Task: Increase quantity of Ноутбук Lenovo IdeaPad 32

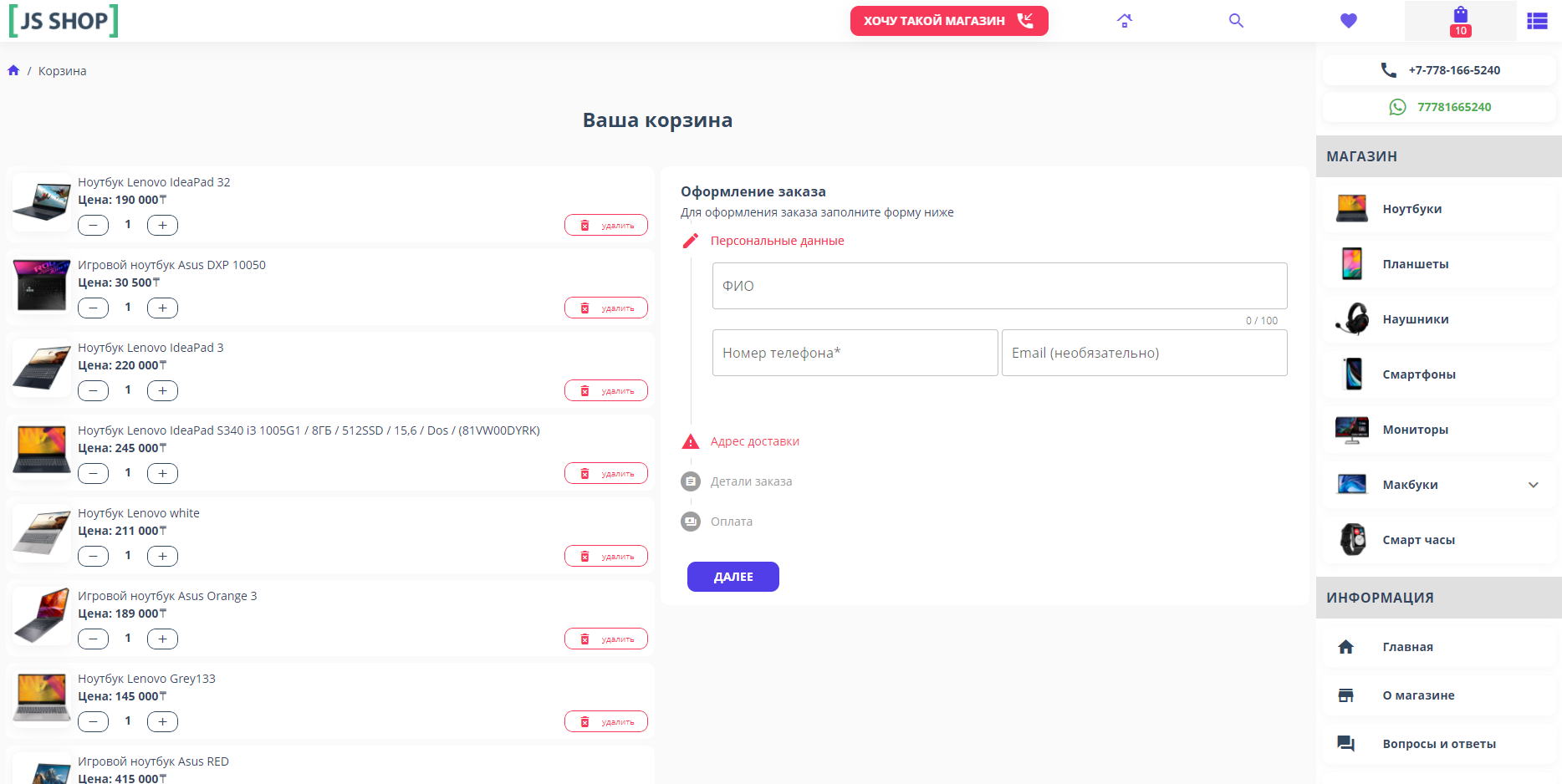Action: tap(162, 225)
